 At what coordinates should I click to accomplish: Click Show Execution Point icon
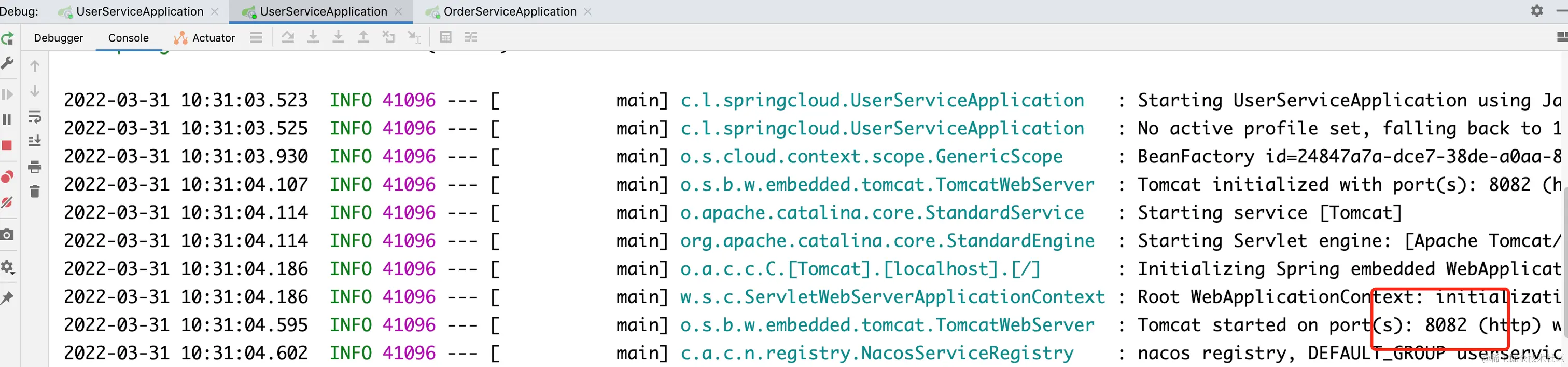point(288,37)
